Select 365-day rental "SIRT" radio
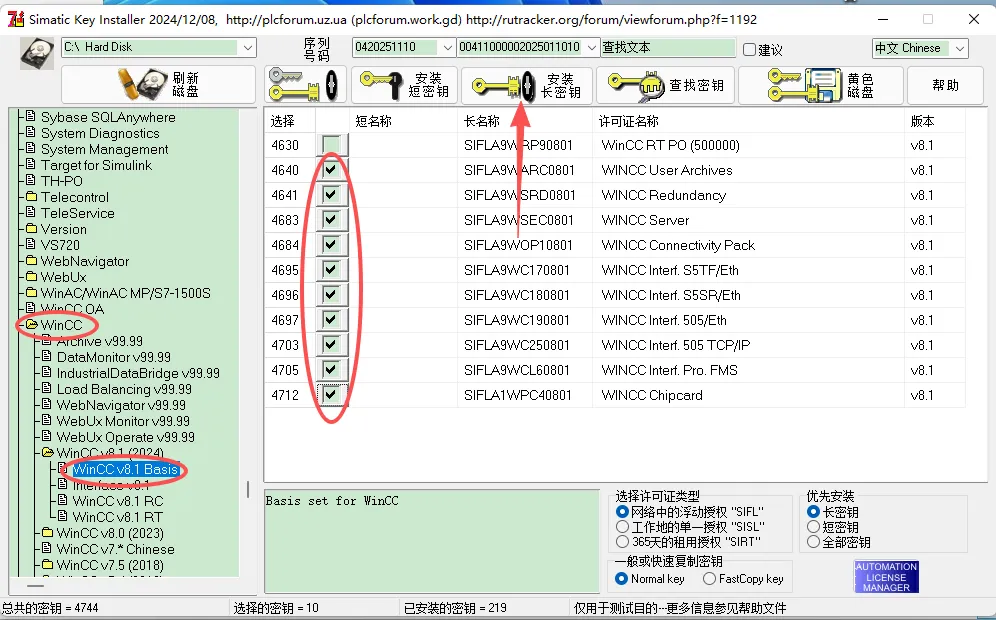This screenshot has height=620, width=996. click(622, 542)
